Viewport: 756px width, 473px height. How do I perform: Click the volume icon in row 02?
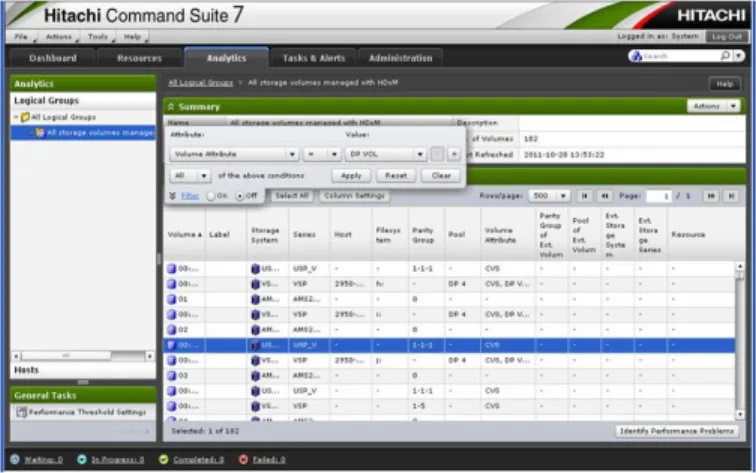click(172, 330)
